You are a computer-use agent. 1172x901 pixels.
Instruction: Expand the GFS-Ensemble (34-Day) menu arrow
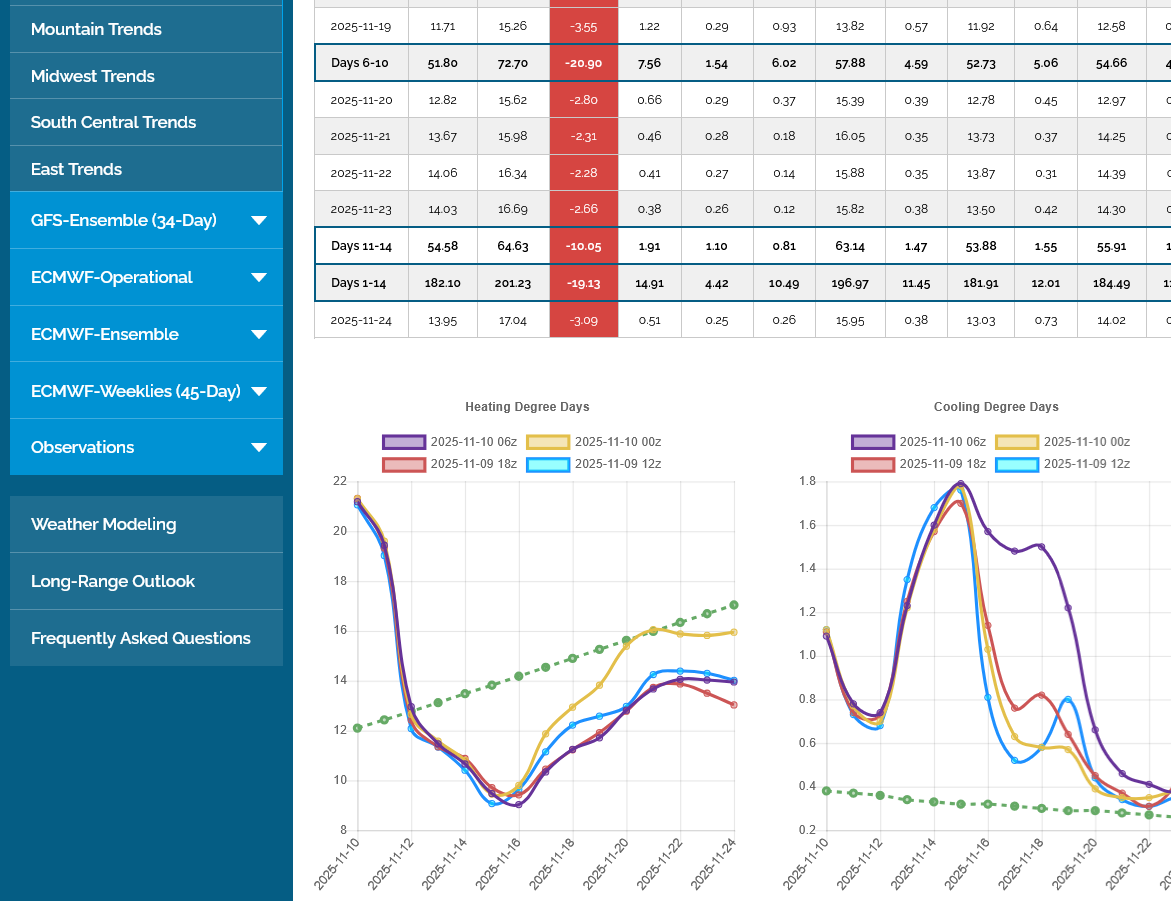pos(259,221)
